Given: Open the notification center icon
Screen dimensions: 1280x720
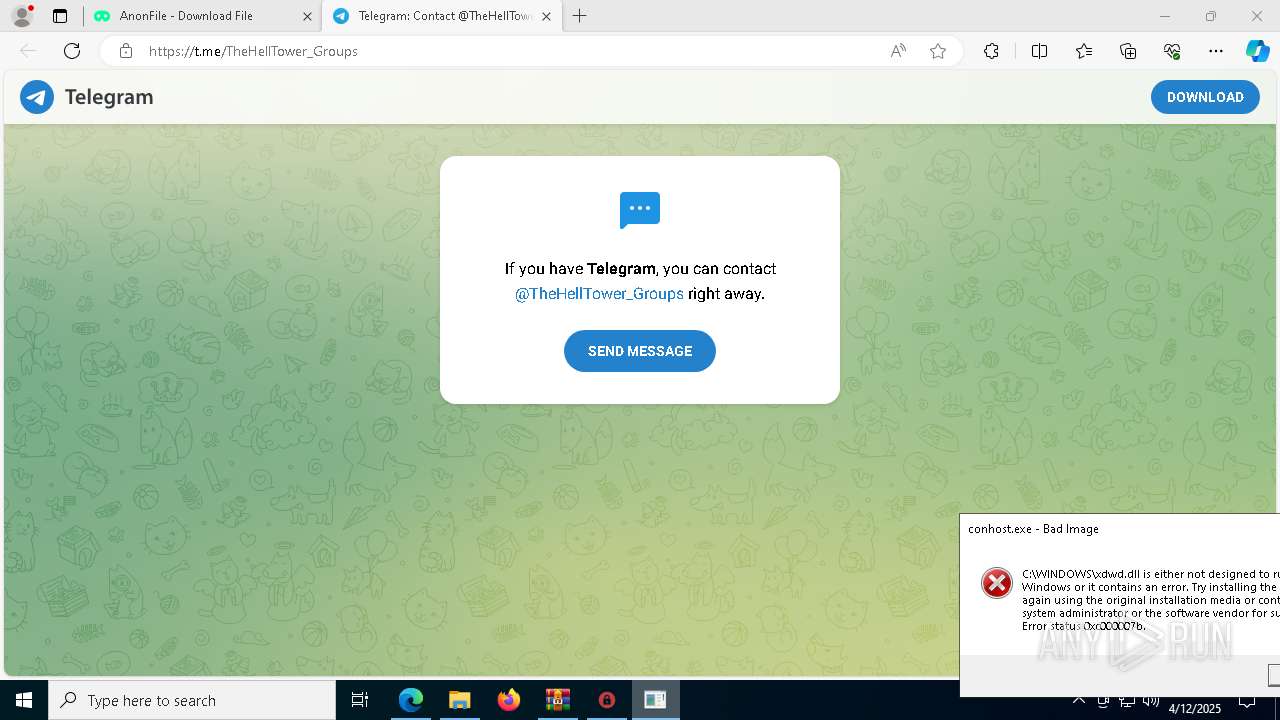Looking at the screenshot, I should pyautogui.click(x=1247, y=700).
